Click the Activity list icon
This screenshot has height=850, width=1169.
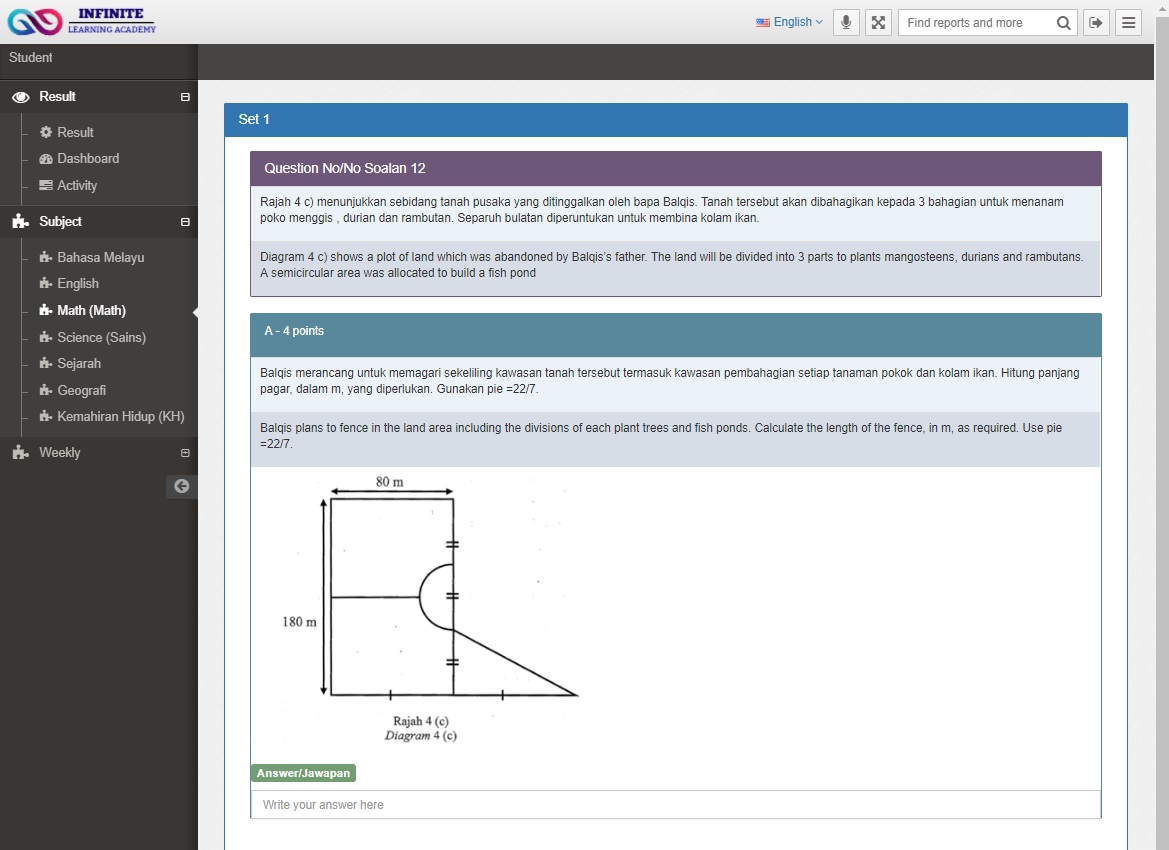(45, 185)
